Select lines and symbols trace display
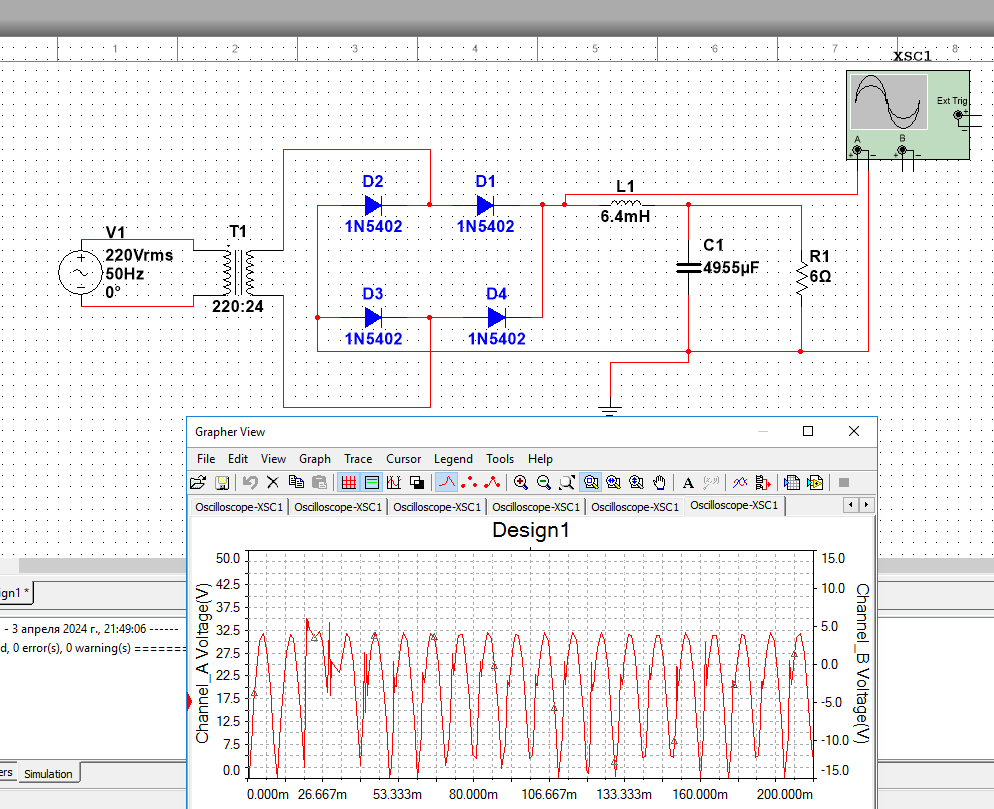 [492, 483]
